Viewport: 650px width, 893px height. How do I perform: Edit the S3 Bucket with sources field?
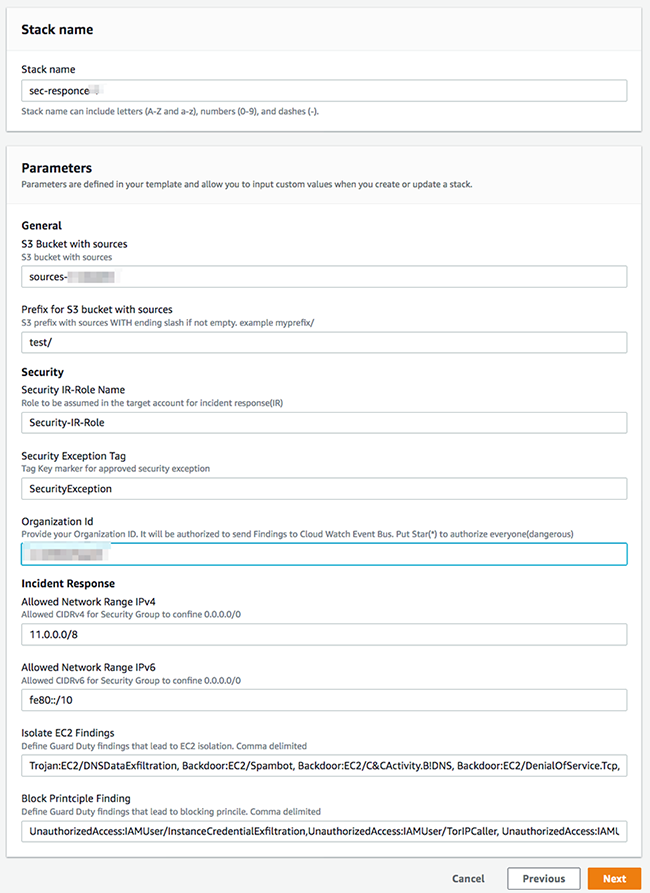324,276
